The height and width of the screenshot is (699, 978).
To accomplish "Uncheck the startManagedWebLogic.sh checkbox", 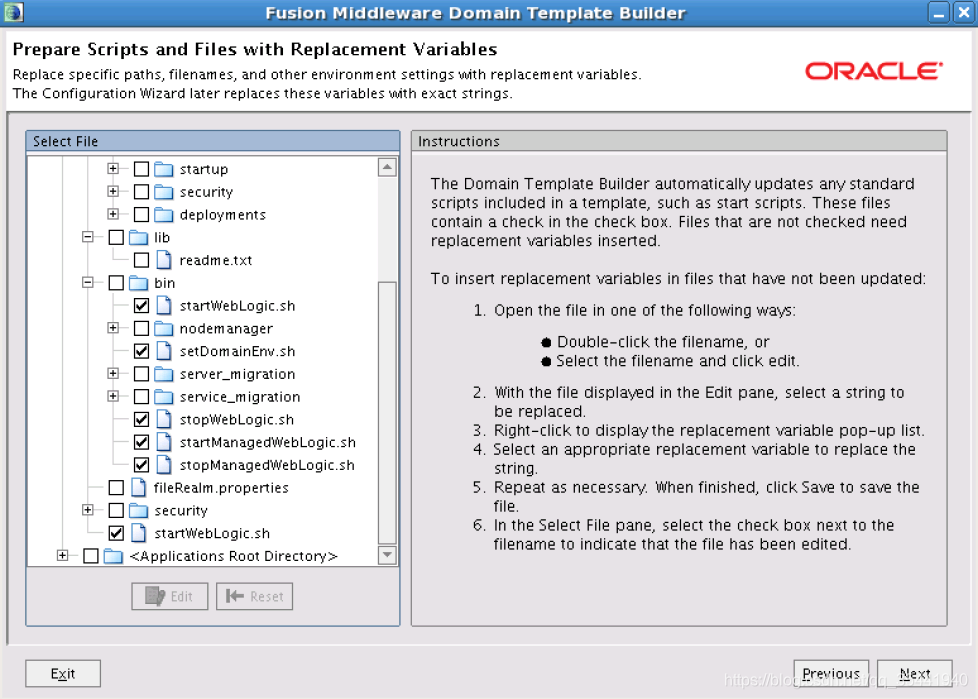I will (x=142, y=442).
